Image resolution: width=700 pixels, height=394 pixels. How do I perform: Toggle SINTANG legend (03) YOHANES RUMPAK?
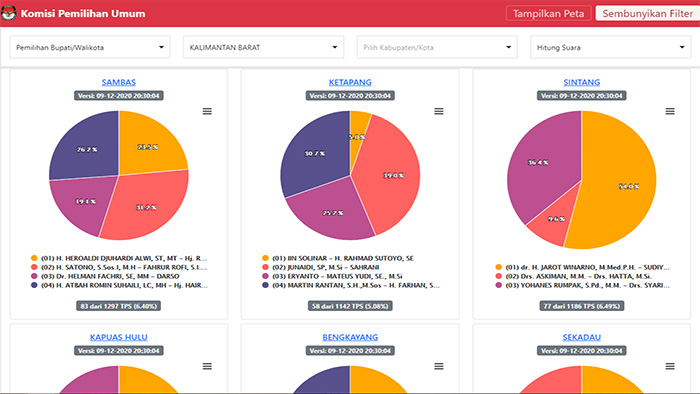click(583, 285)
